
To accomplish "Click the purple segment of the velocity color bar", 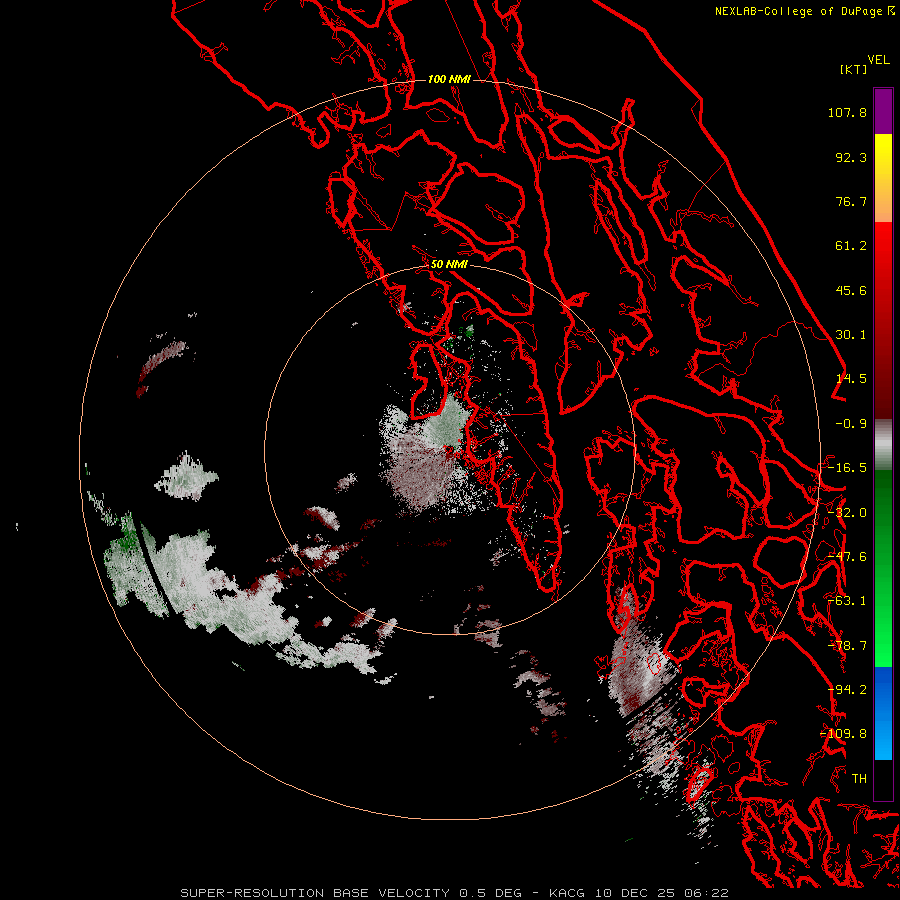I will [883, 111].
